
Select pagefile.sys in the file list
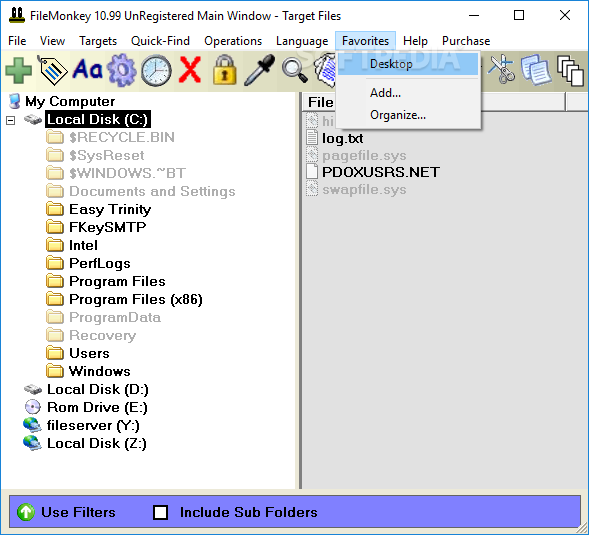pyautogui.click(x=364, y=155)
